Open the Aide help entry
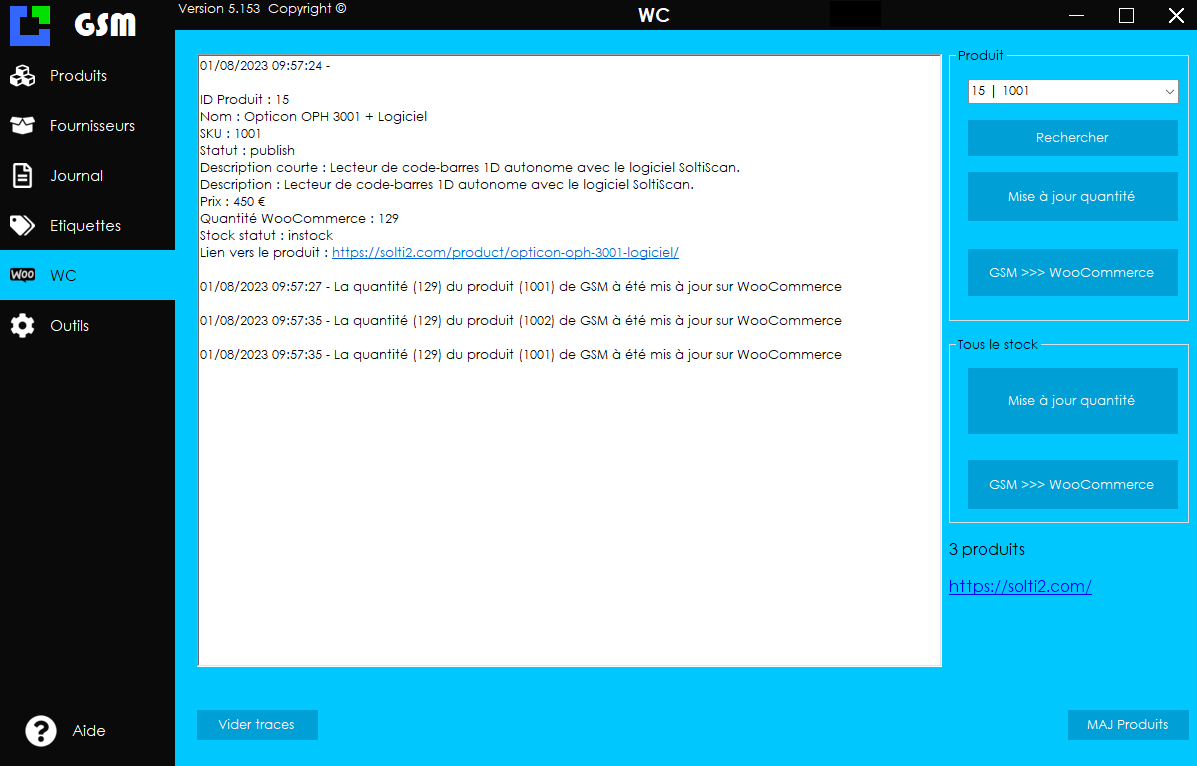The width and height of the screenshot is (1197, 766). tap(87, 731)
